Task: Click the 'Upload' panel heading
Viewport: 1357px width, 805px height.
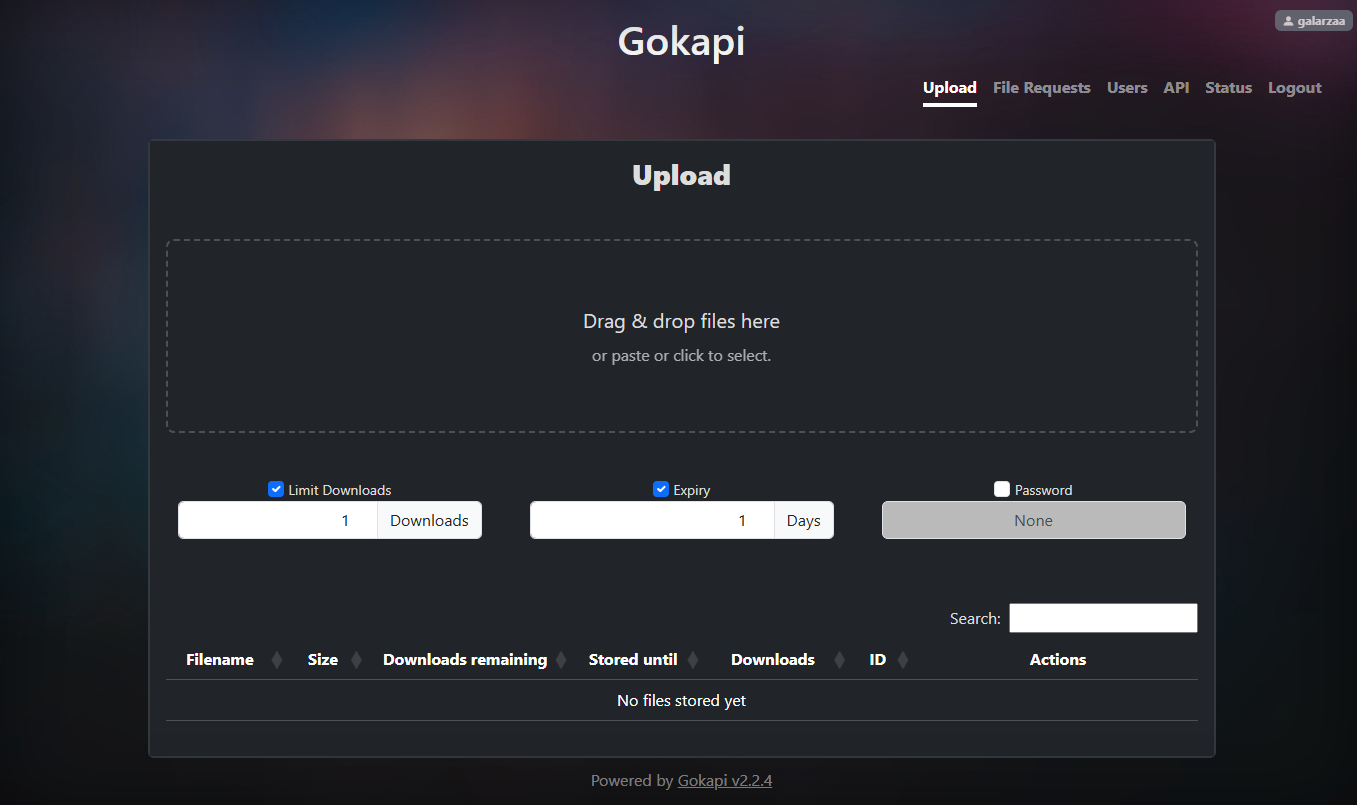Action: tap(682, 176)
